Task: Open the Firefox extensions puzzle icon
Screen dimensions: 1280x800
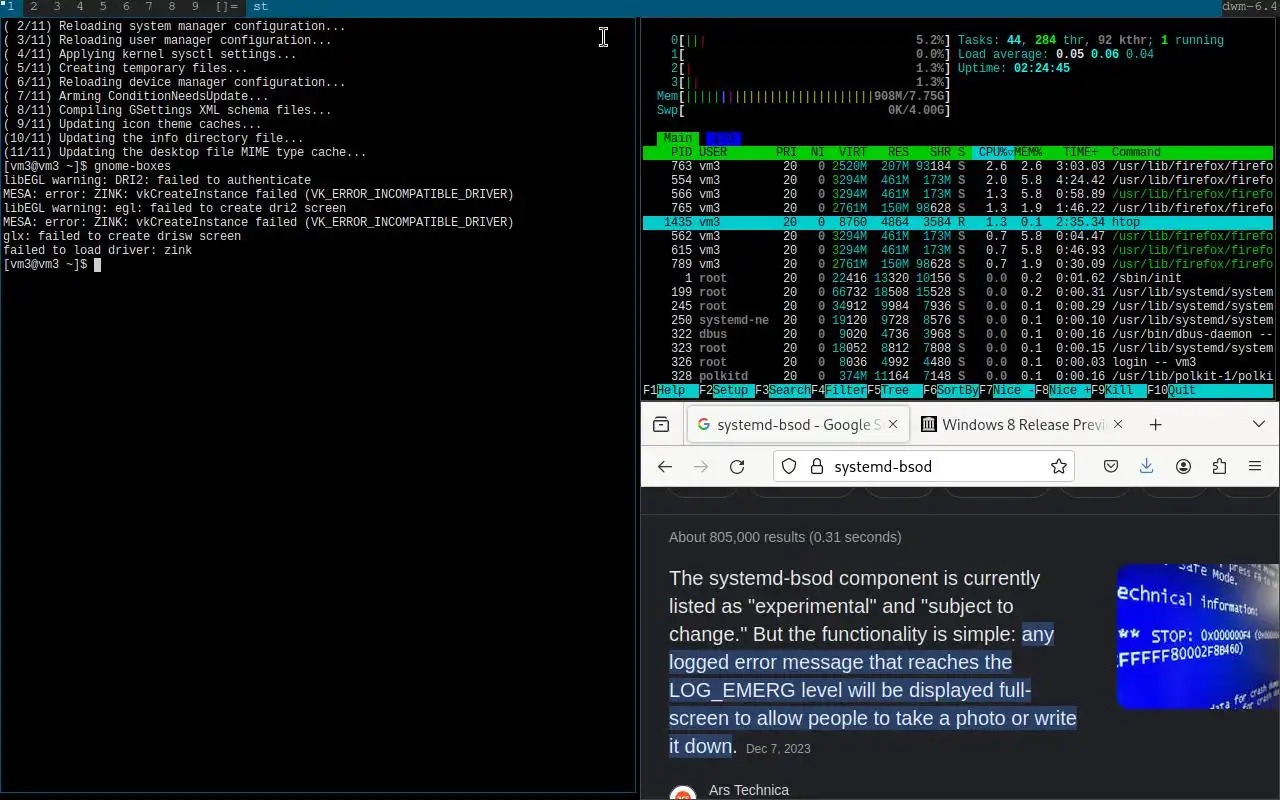Action: tap(1219, 466)
